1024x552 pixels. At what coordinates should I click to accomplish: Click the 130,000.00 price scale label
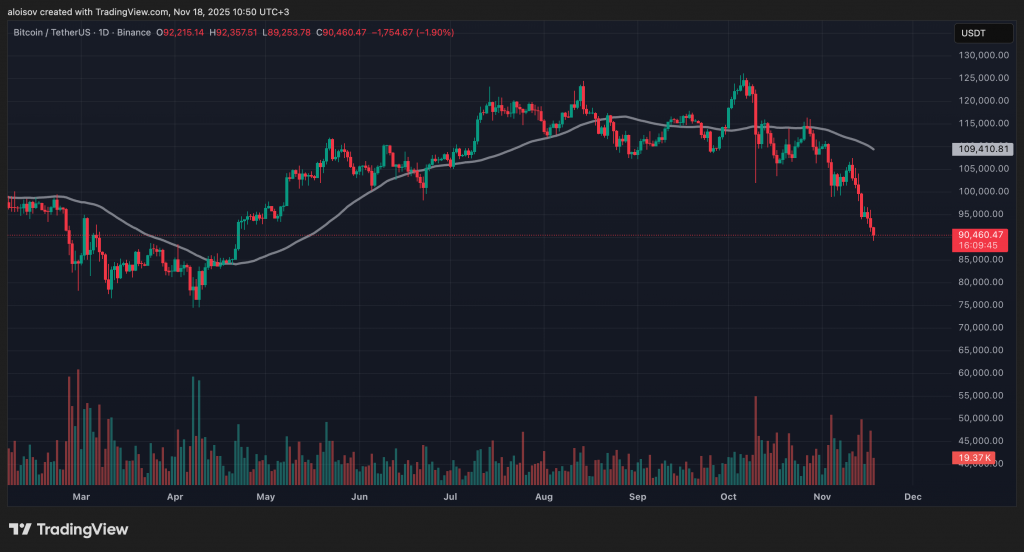pos(980,55)
